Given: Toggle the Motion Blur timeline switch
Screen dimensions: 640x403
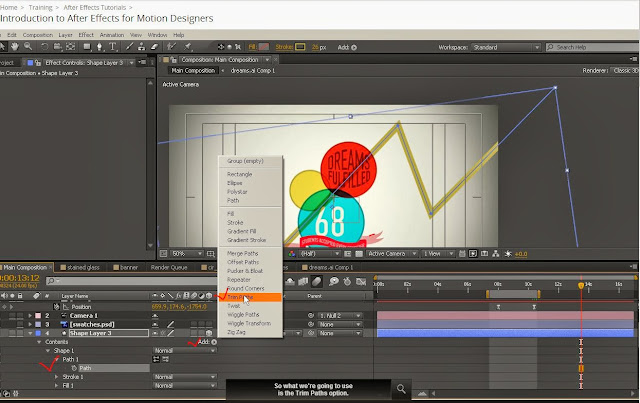Looking at the screenshot, I should (317, 281).
